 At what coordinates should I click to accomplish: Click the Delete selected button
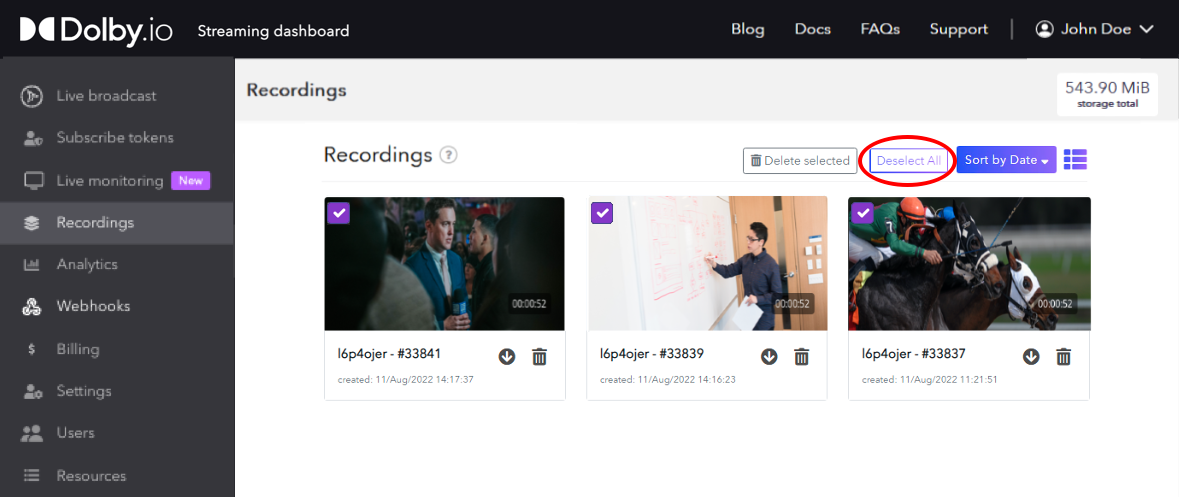[800, 160]
